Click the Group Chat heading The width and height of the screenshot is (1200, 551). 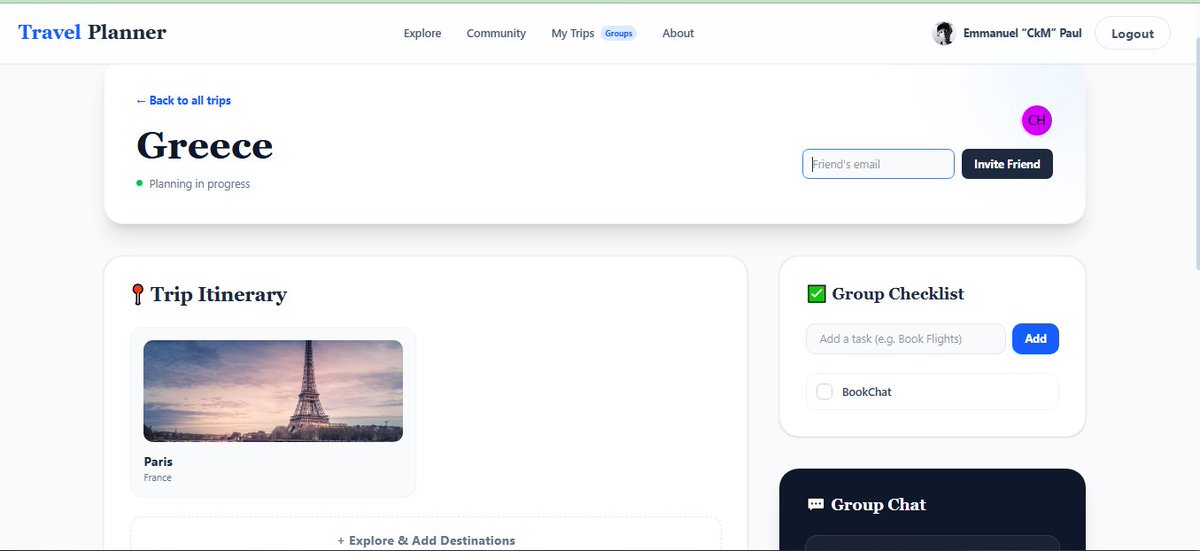(x=878, y=505)
